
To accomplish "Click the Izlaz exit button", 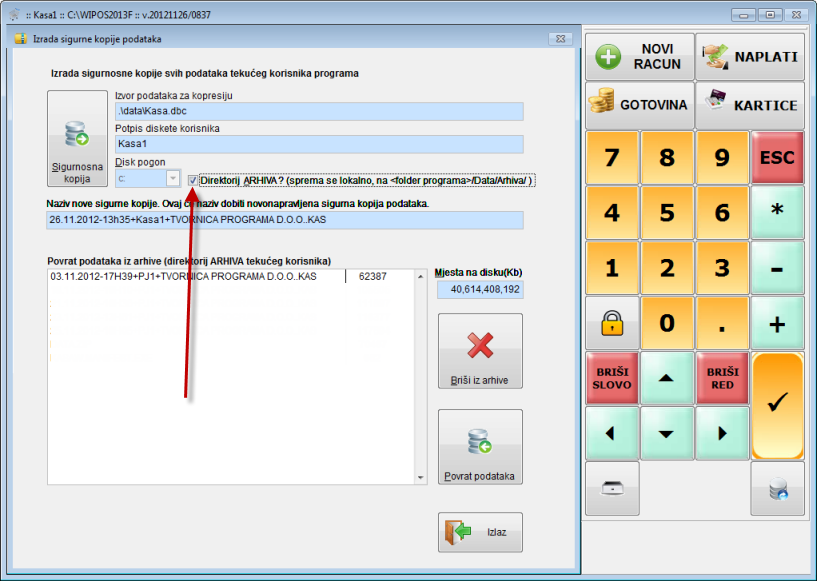I will click(480, 532).
